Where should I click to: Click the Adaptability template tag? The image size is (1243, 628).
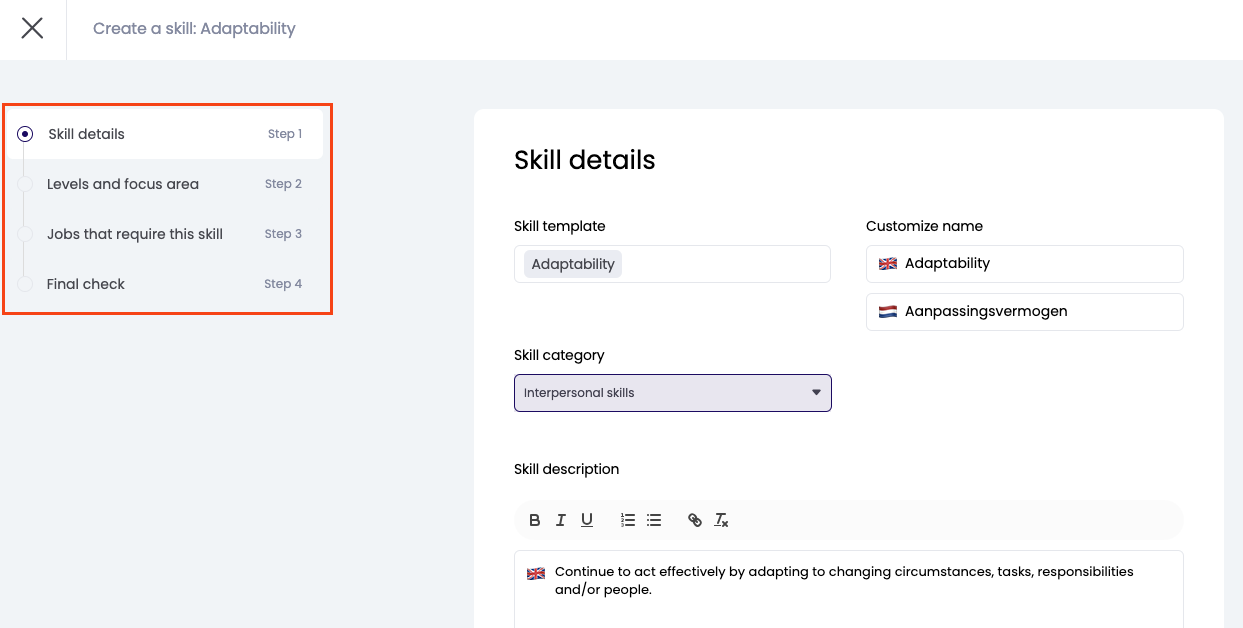point(573,264)
